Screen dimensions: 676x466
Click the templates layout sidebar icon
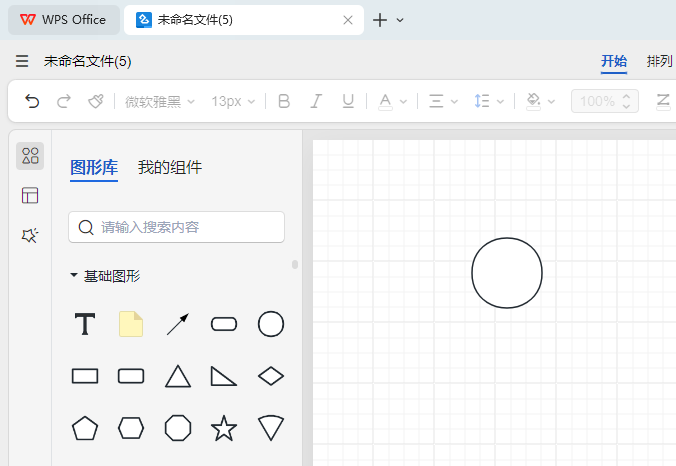(x=30, y=195)
